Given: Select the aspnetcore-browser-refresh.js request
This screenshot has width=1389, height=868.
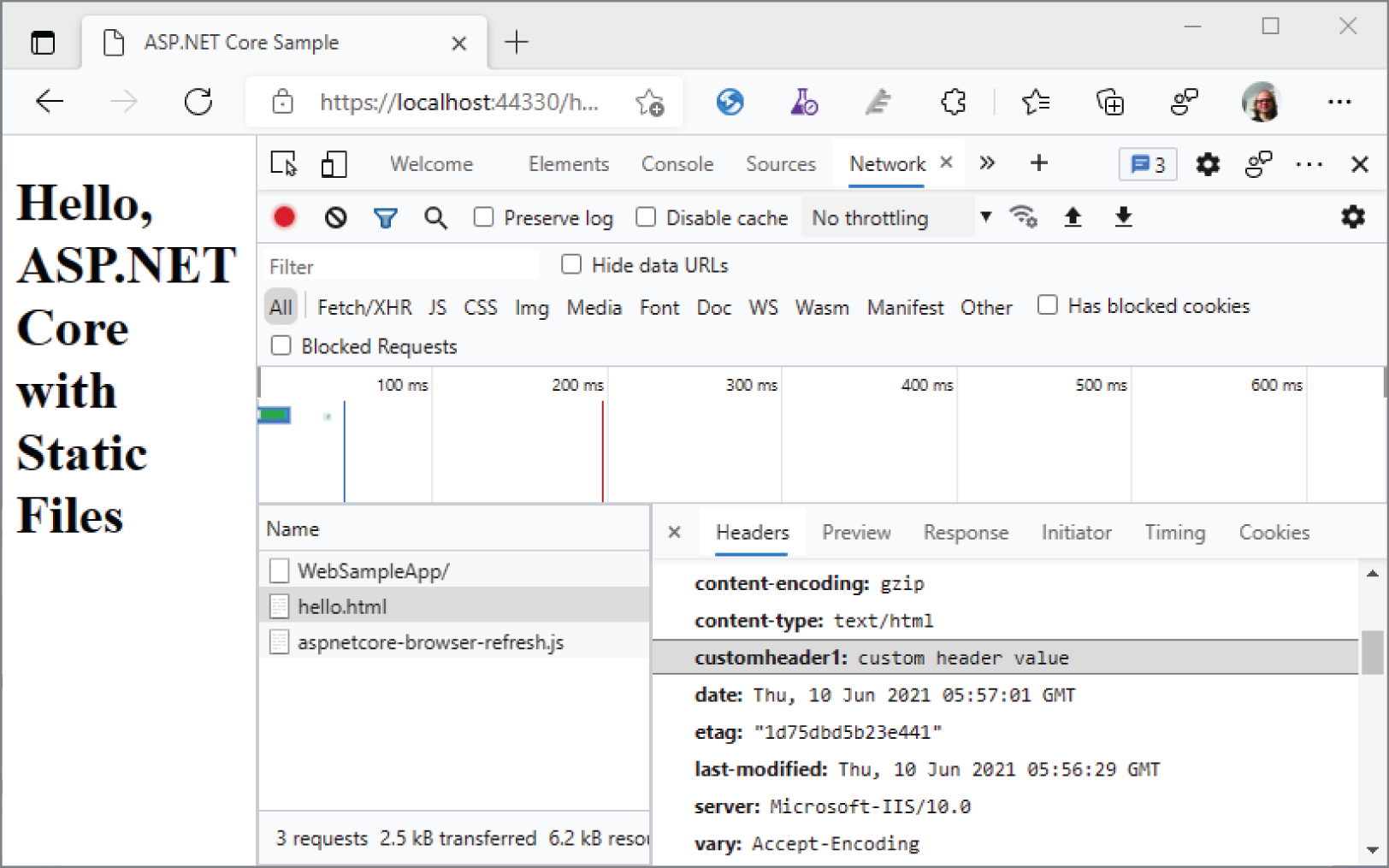Looking at the screenshot, I should tap(430, 641).
